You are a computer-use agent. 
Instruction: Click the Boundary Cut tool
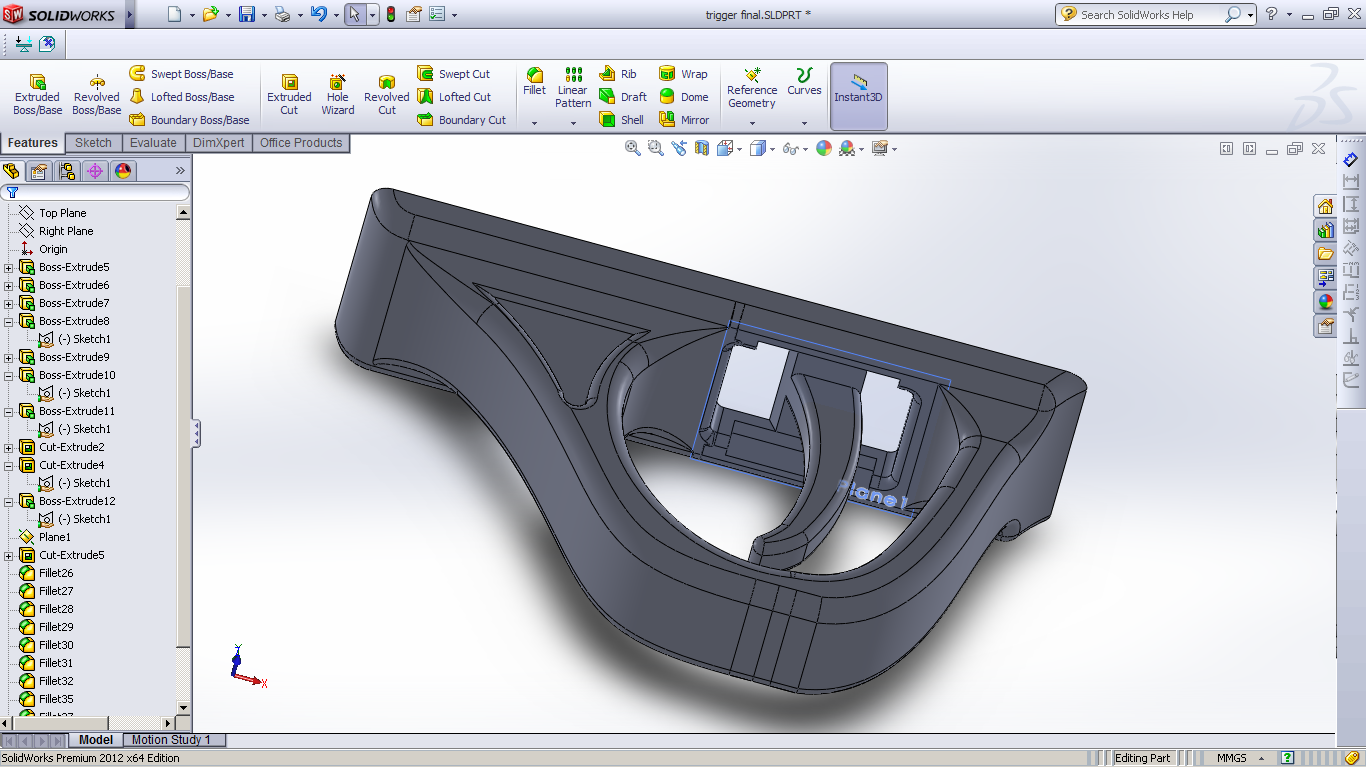[462, 120]
